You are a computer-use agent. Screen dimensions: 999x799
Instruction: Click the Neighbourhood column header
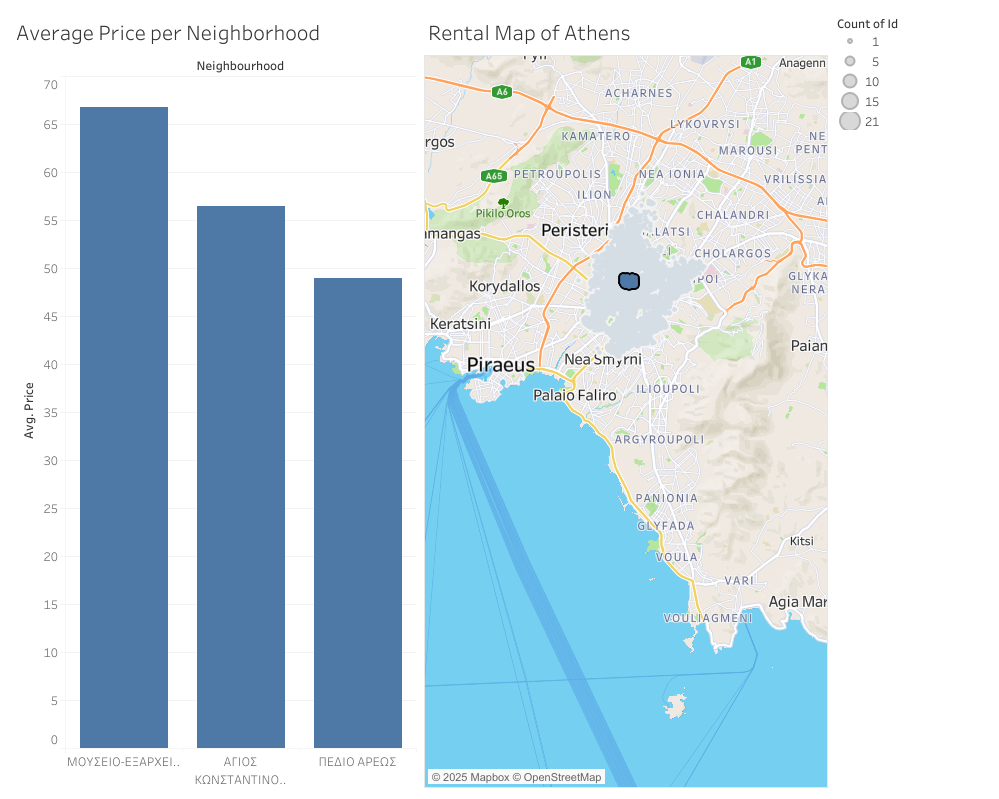click(240, 66)
